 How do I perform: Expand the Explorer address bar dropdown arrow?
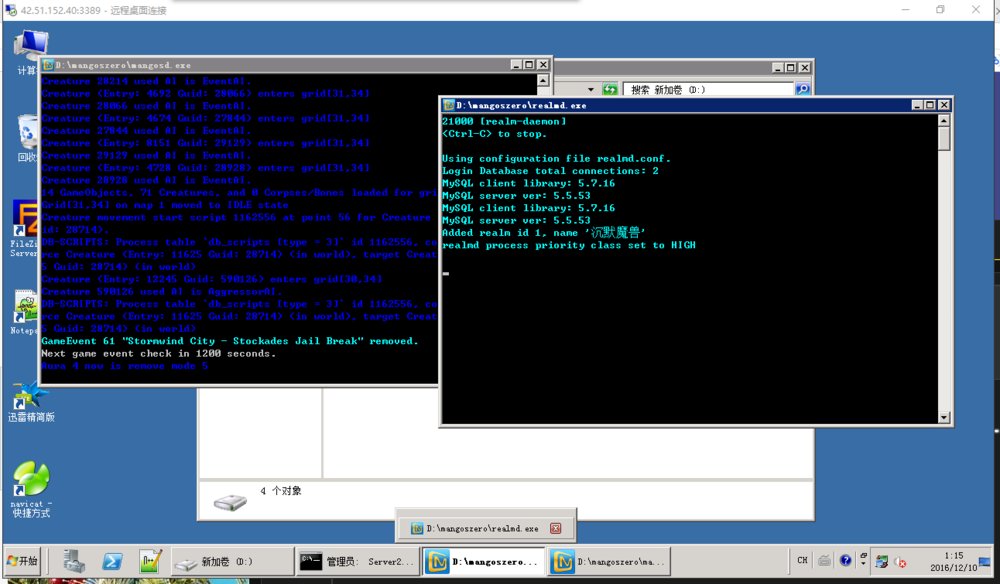591,89
